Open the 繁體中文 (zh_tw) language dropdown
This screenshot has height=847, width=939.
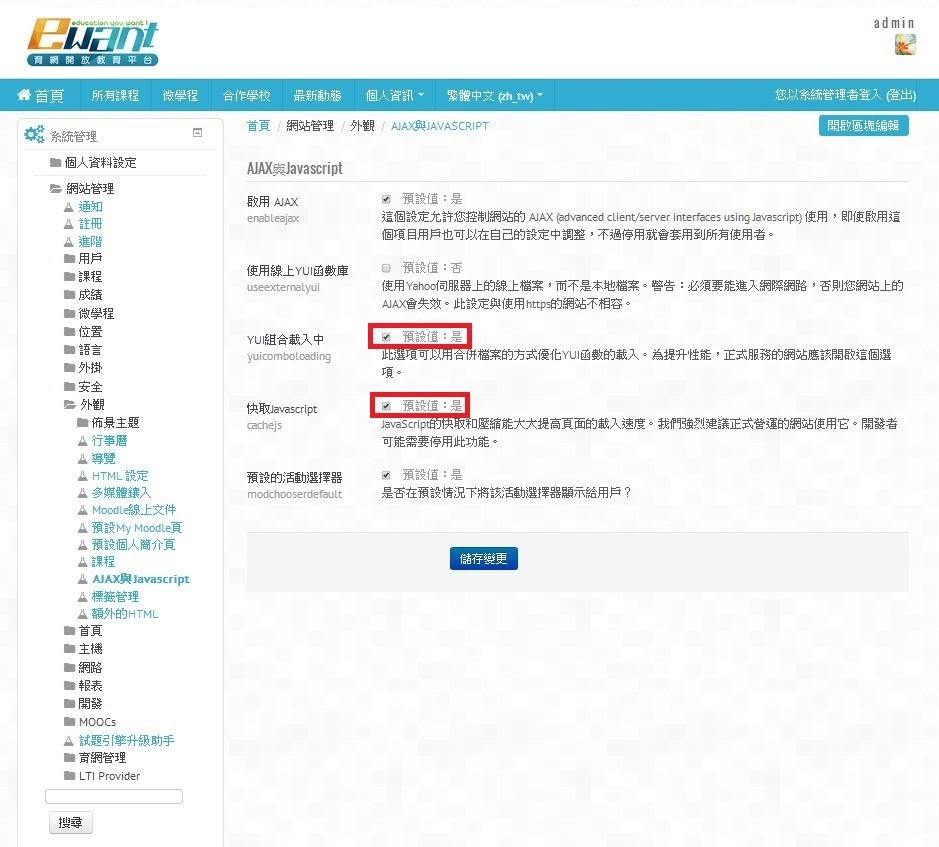(x=495, y=95)
